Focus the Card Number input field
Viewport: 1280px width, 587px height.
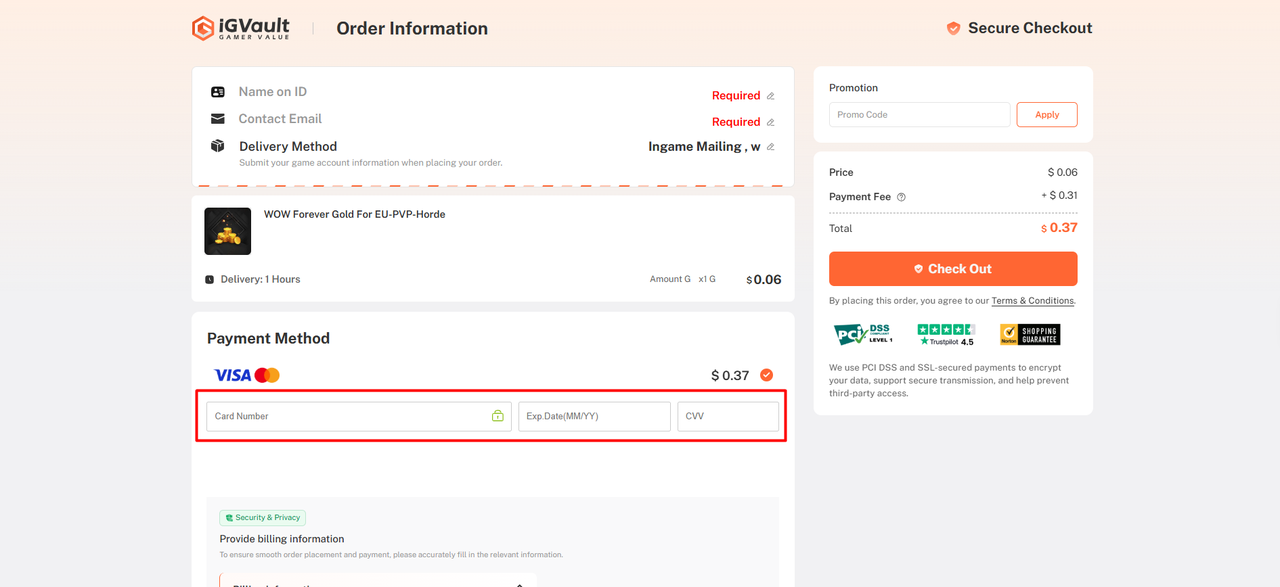tap(359, 416)
